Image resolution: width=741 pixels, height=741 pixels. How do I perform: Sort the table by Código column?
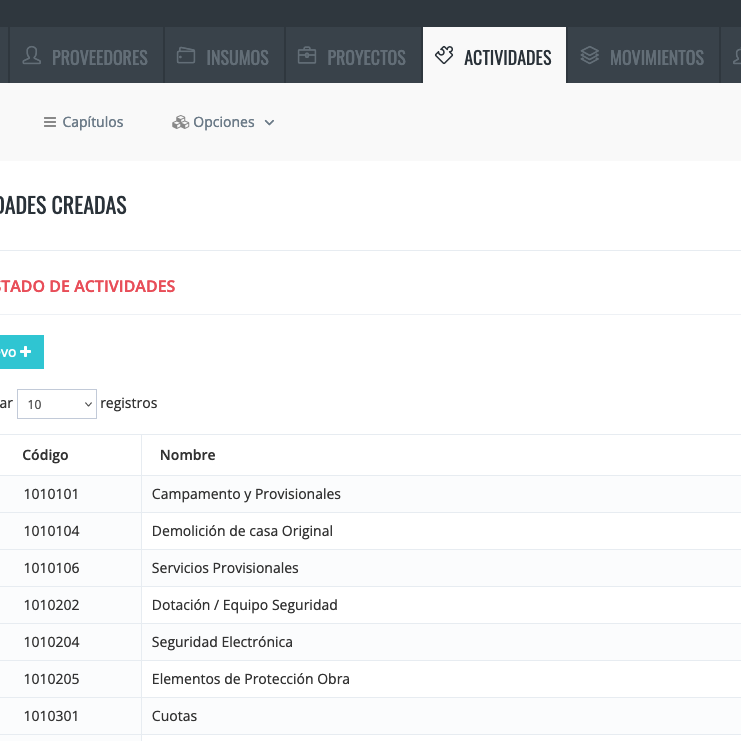[x=45, y=455]
